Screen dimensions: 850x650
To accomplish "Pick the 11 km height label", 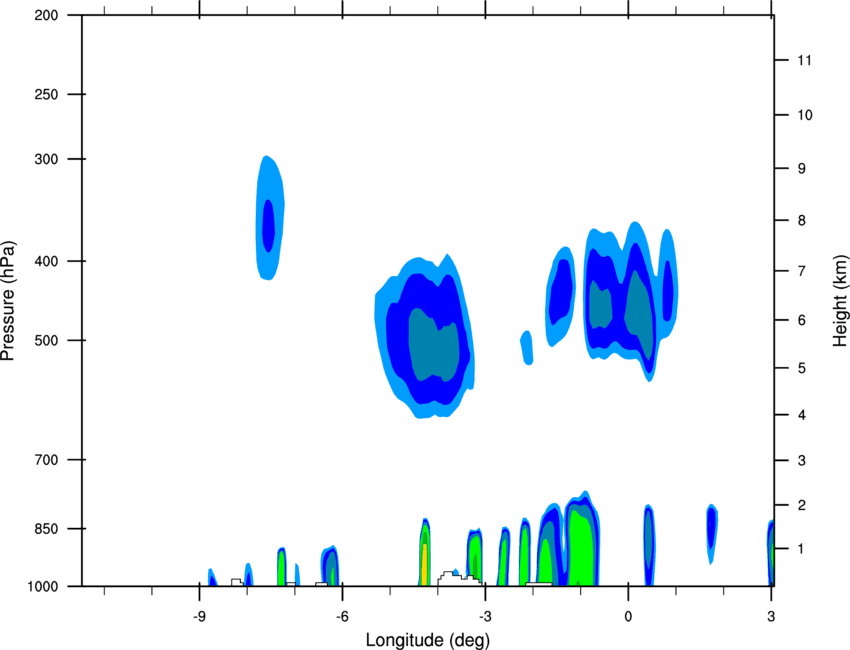I will 804,60.
